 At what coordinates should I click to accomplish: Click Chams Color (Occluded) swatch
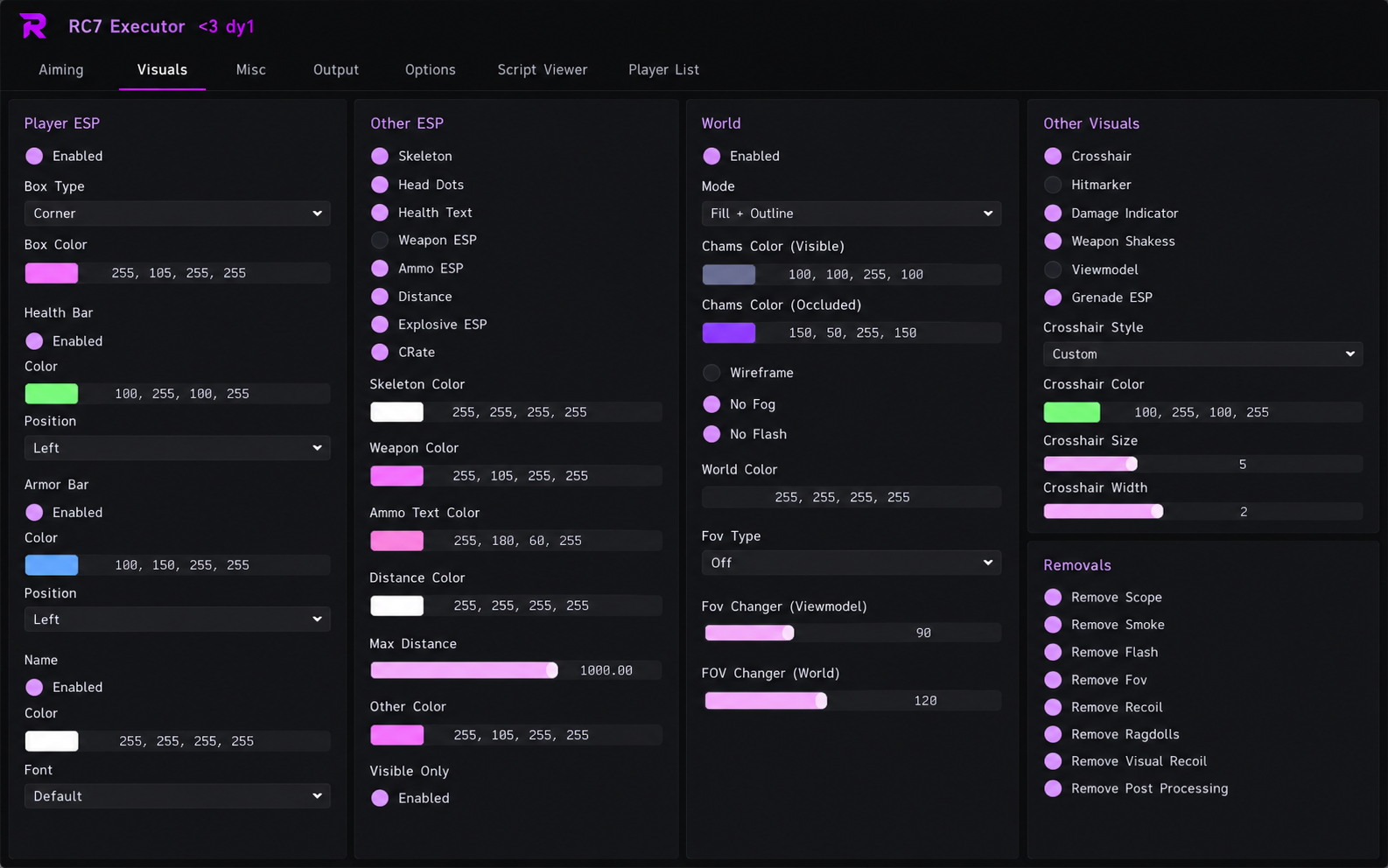tap(729, 332)
